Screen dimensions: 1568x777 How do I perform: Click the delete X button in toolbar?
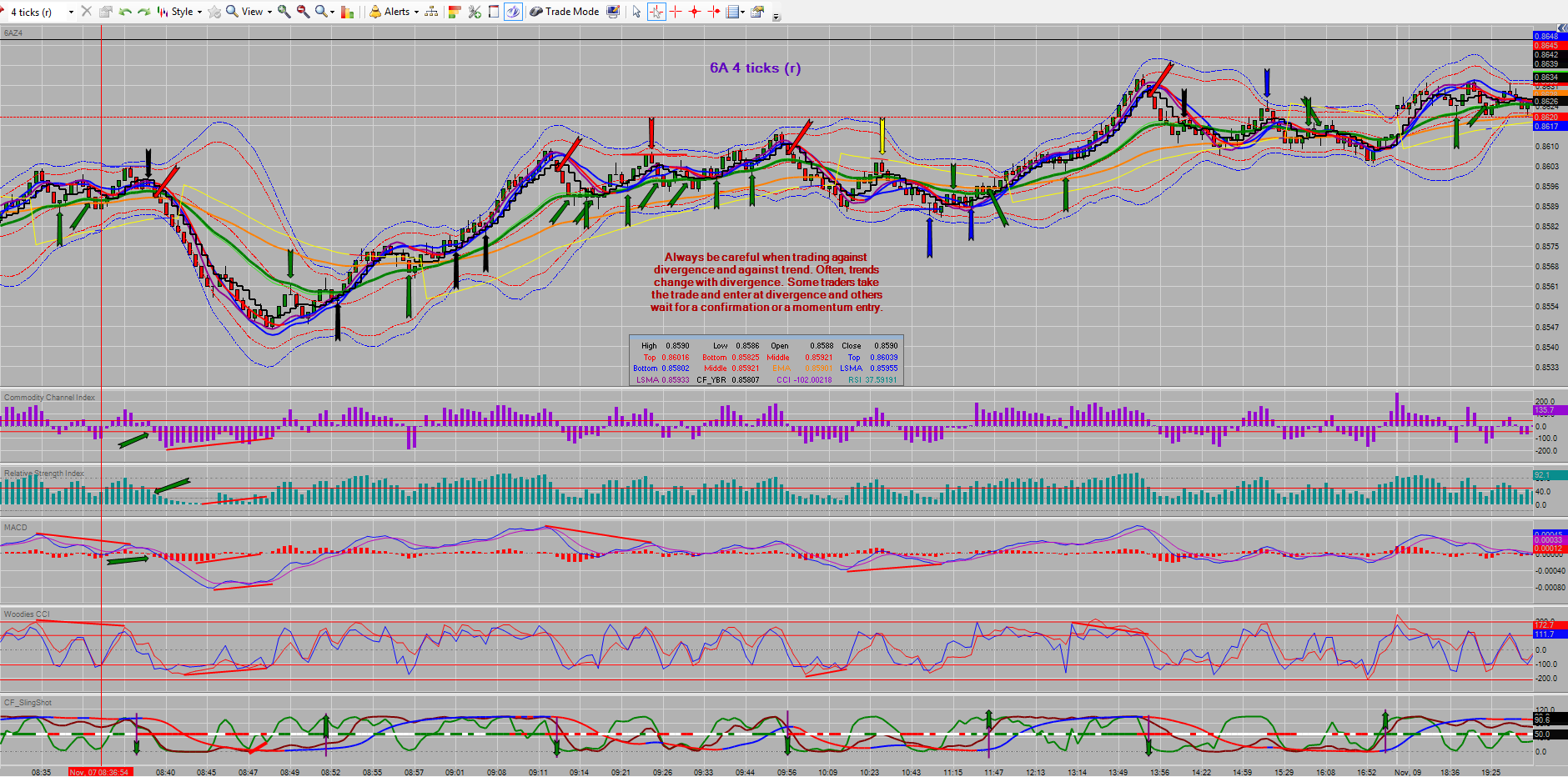tap(86, 12)
